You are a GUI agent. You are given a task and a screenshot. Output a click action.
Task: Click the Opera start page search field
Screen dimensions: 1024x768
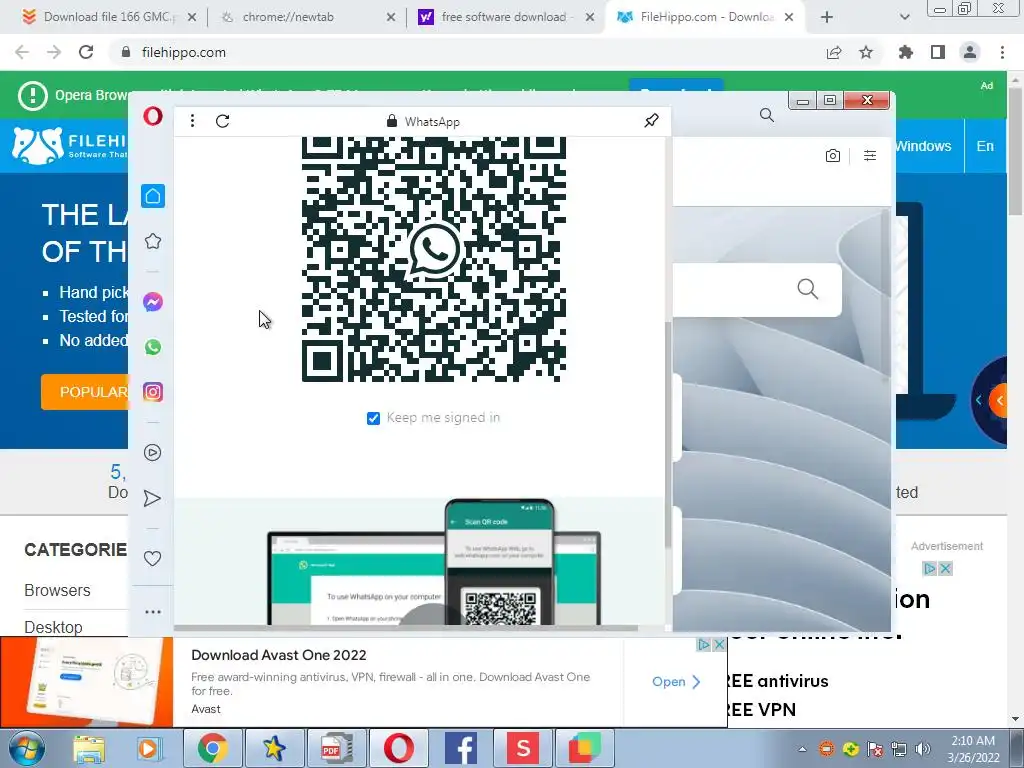tap(757, 290)
